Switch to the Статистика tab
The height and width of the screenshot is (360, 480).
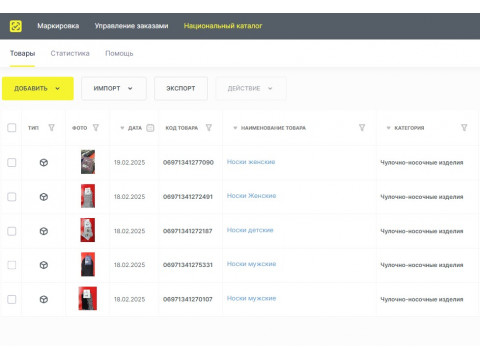click(x=70, y=53)
